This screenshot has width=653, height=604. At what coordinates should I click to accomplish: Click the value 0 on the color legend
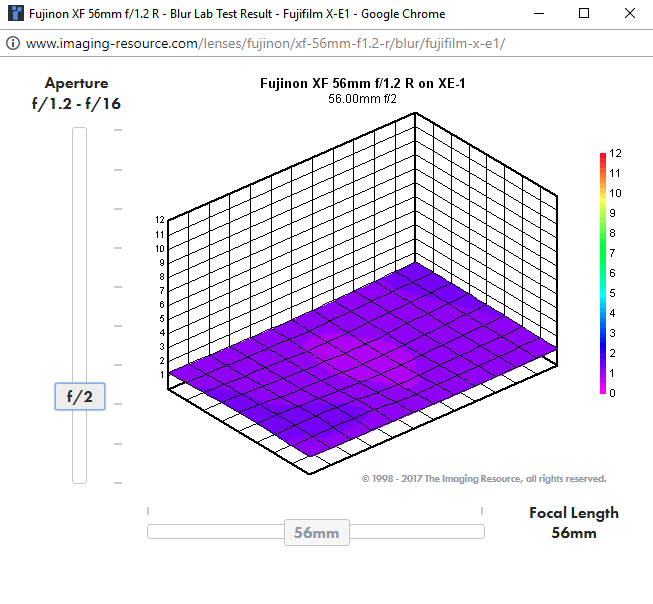click(612, 393)
